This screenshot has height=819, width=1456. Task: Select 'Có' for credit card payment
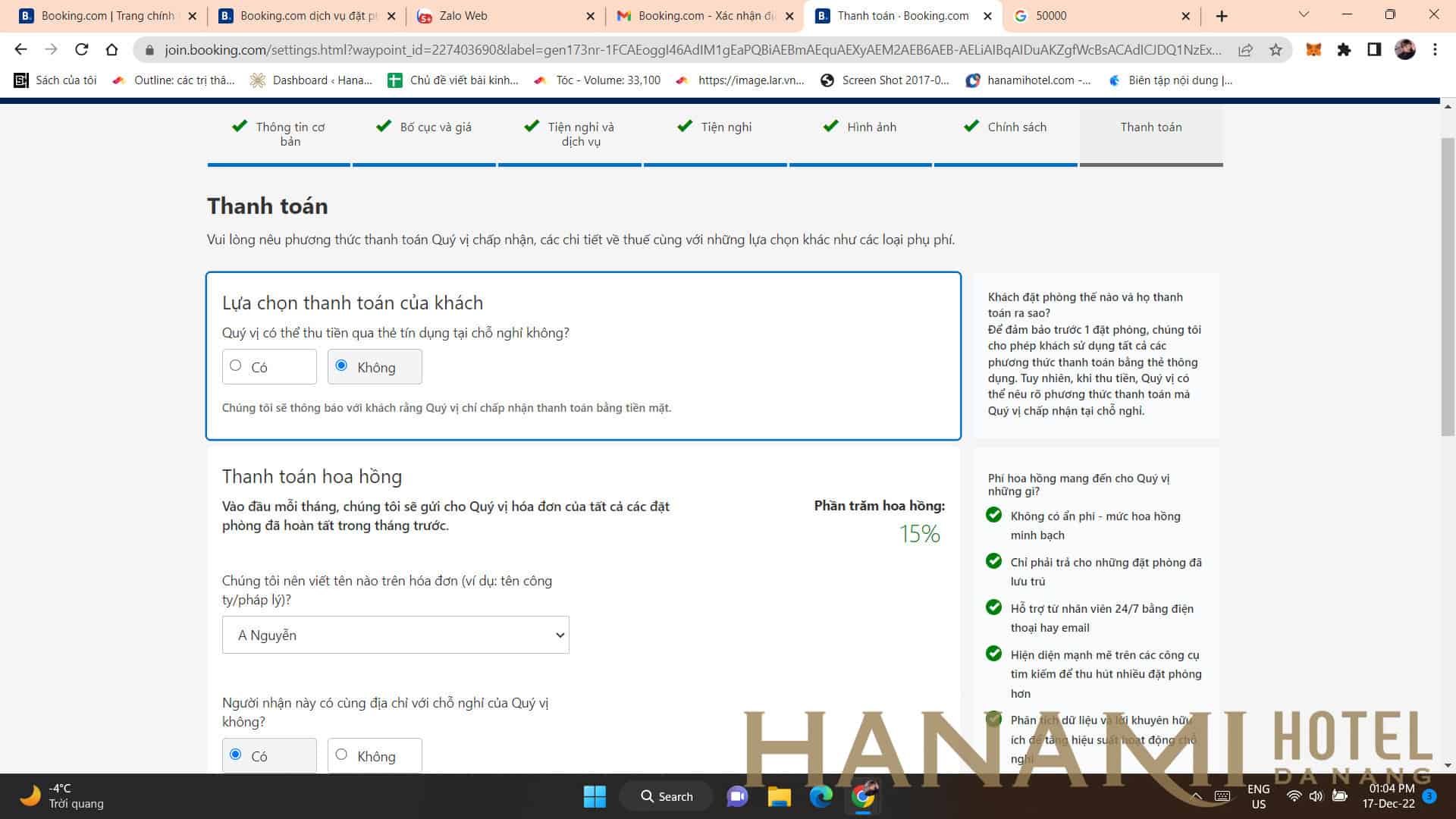[x=236, y=366]
